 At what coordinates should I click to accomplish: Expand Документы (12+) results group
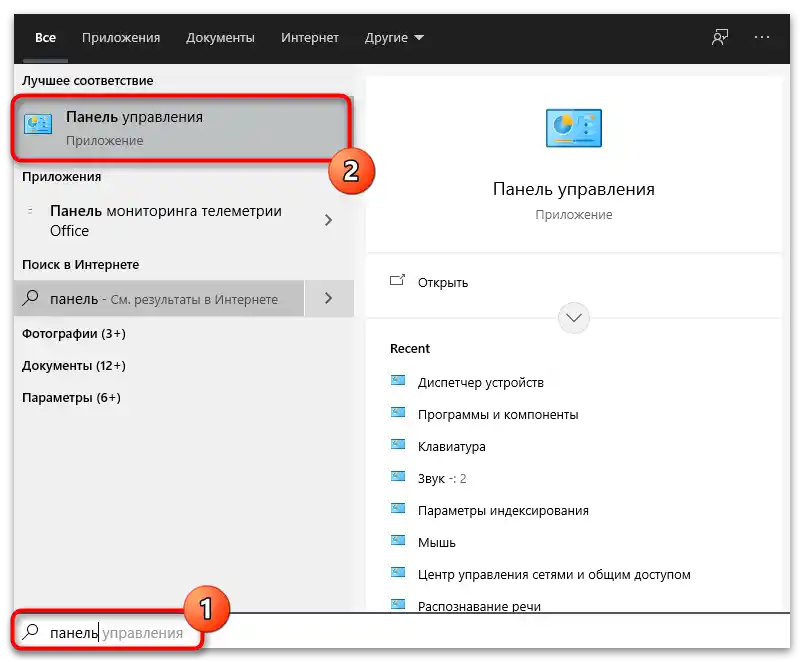coord(74,366)
